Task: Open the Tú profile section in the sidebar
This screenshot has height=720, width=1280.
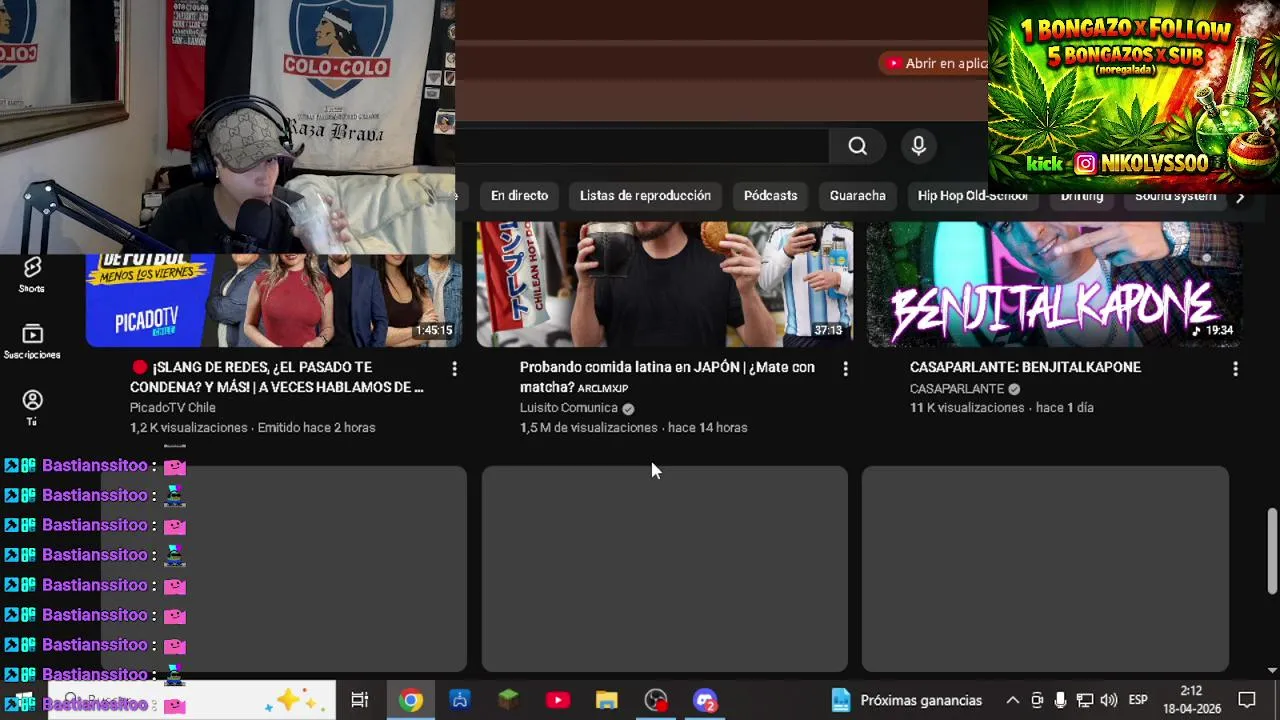Action: [x=32, y=407]
